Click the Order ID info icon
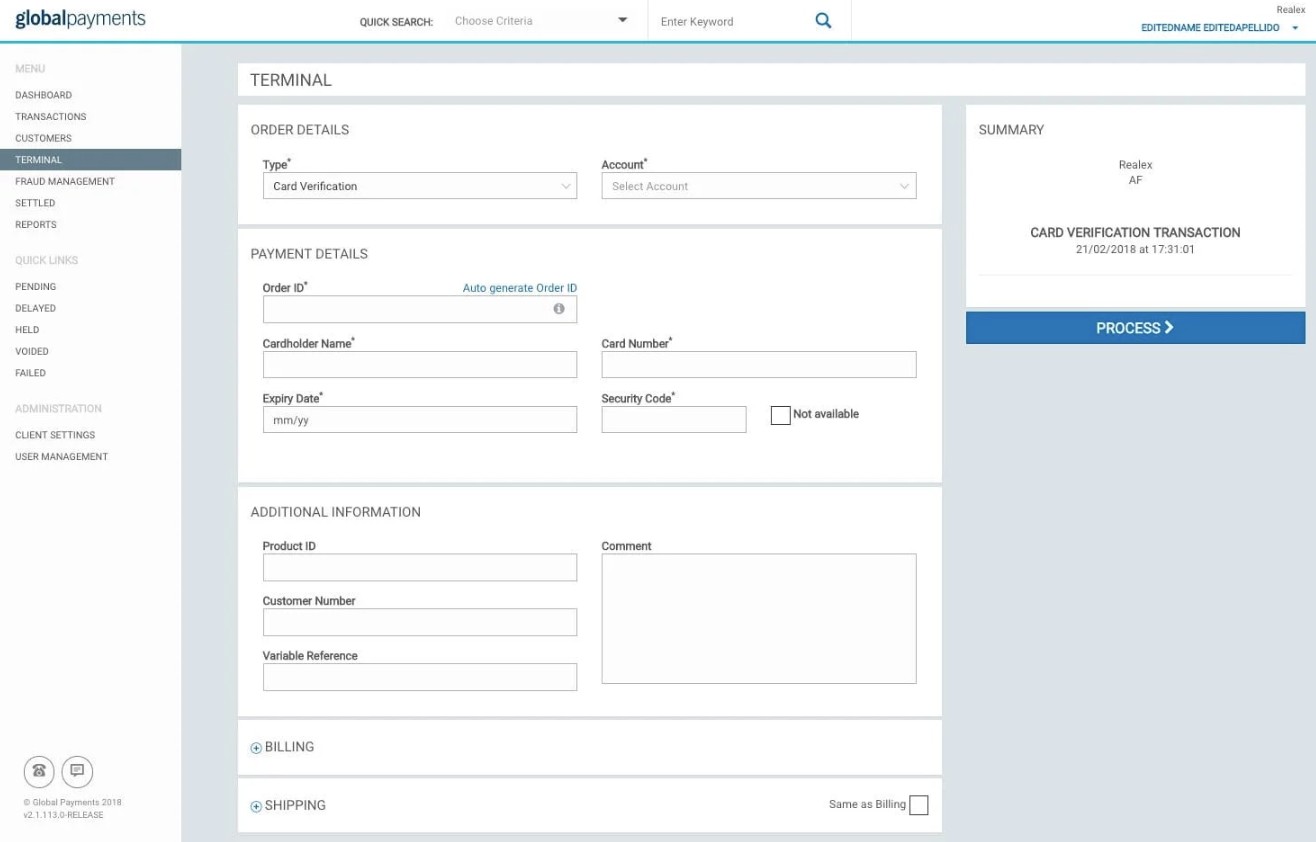 click(559, 309)
